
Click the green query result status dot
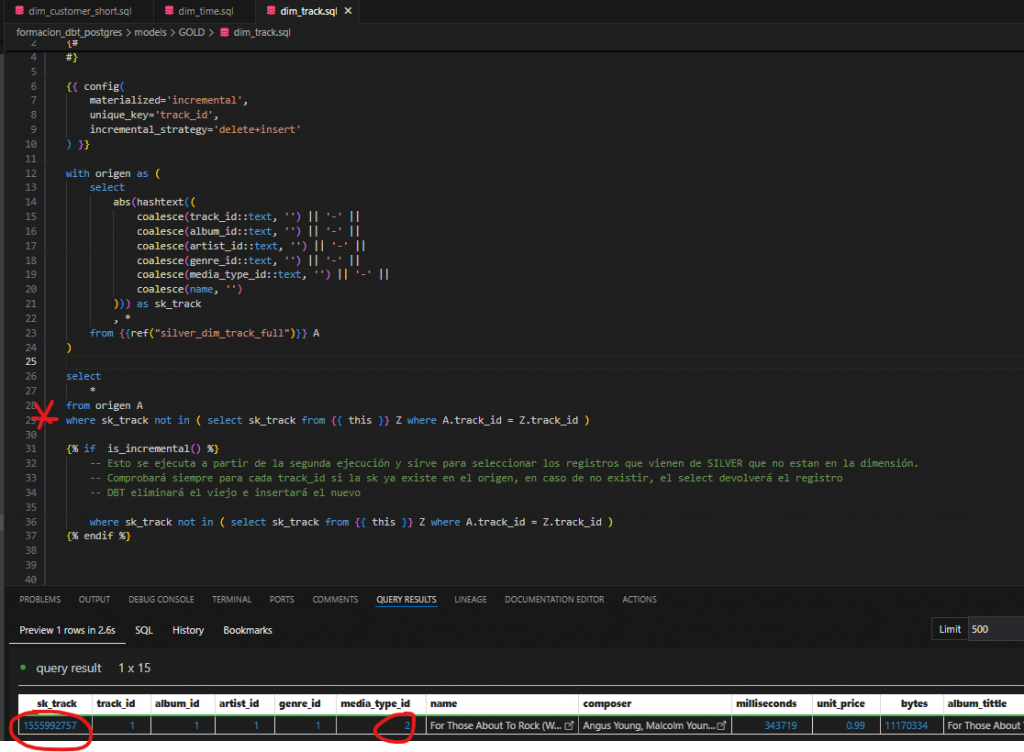click(23, 668)
